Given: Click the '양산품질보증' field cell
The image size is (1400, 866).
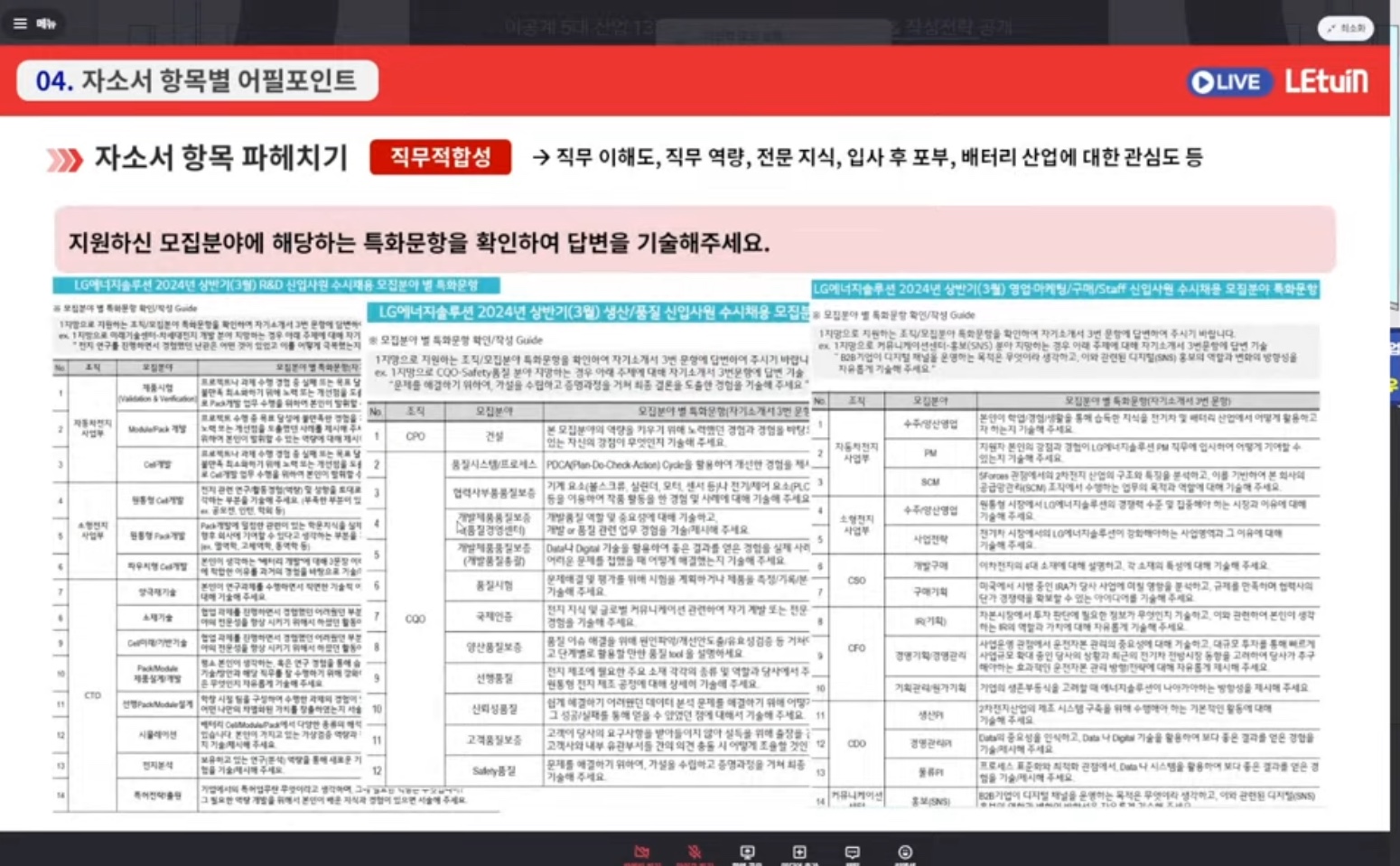Looking at the screenshot, I should [494, 647].
